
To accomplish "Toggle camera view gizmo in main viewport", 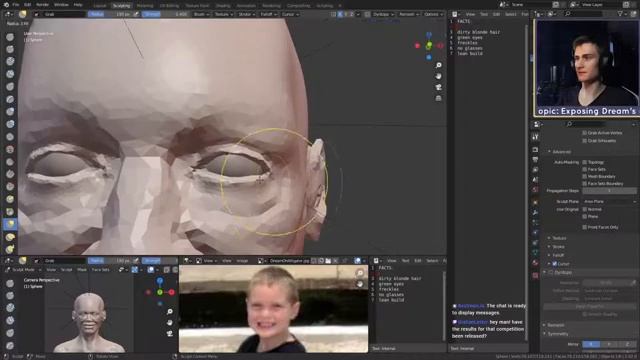I will (438, 87).
